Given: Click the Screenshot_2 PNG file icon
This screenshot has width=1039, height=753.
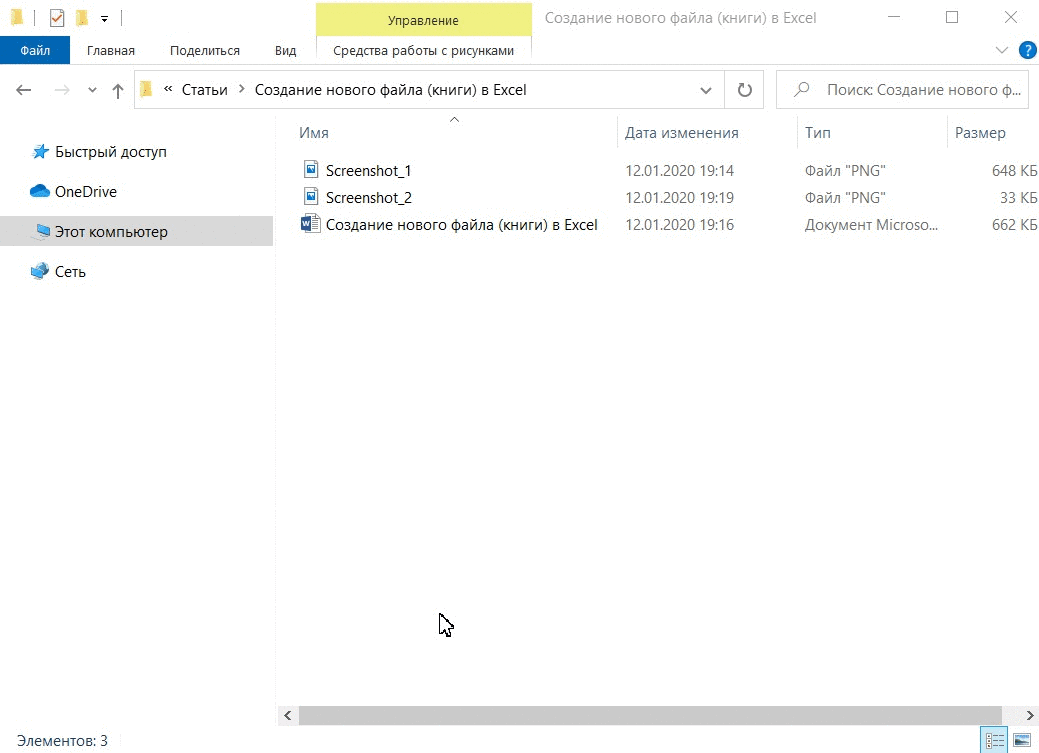Looking at the screenshot, I should [311, 196].
